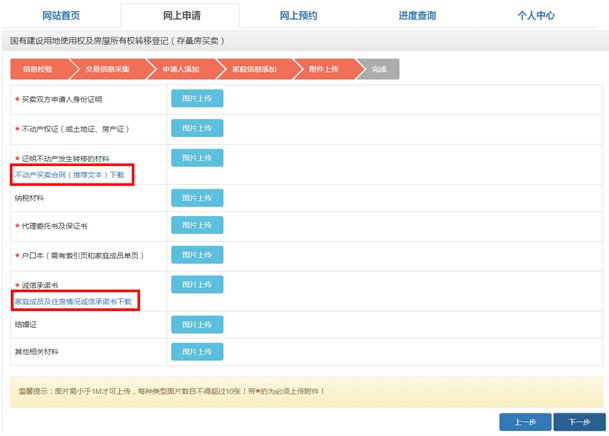
Task: Proceed with the 下一步 button
Action: click(x=578, y=422)
